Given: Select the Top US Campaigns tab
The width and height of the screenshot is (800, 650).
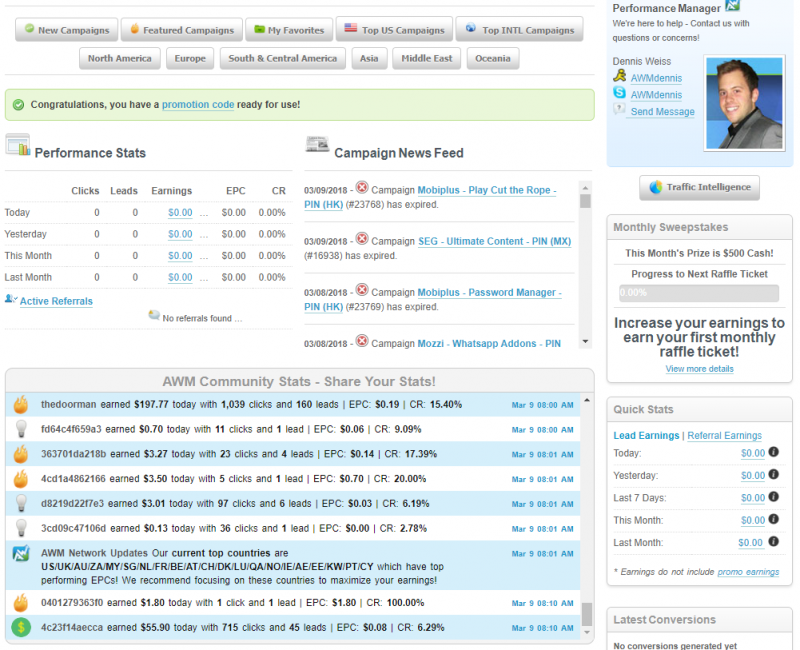Looking at the screenshot, I should pyautogui.click(x=393, y=30).
